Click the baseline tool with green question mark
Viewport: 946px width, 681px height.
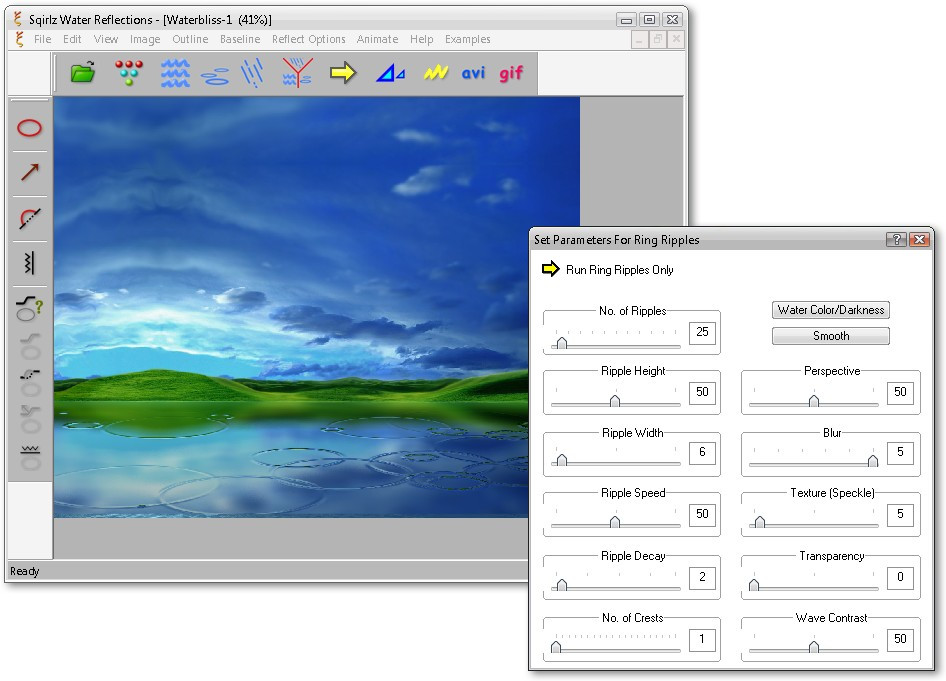click(x=30, y=308)
